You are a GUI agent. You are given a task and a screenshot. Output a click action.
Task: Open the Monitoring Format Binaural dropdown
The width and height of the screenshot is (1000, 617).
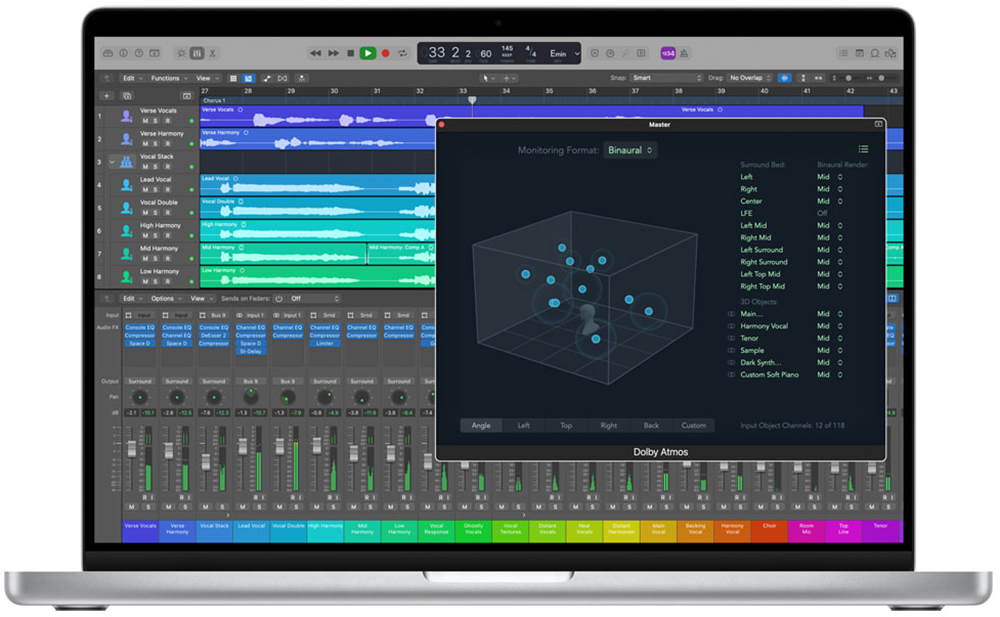(630, 150)
